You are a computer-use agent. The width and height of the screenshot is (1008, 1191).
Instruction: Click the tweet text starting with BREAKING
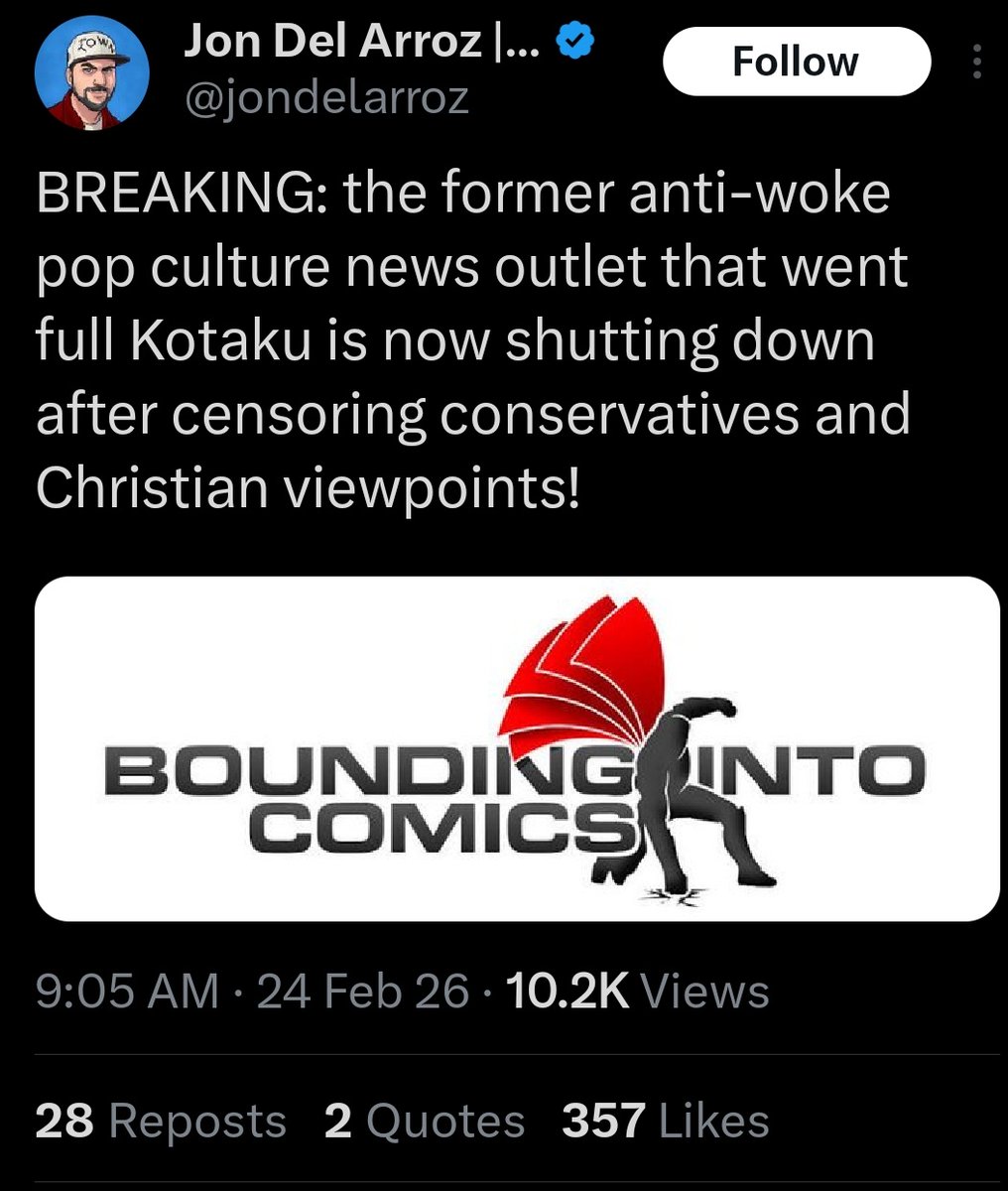[x=473, y=340]
